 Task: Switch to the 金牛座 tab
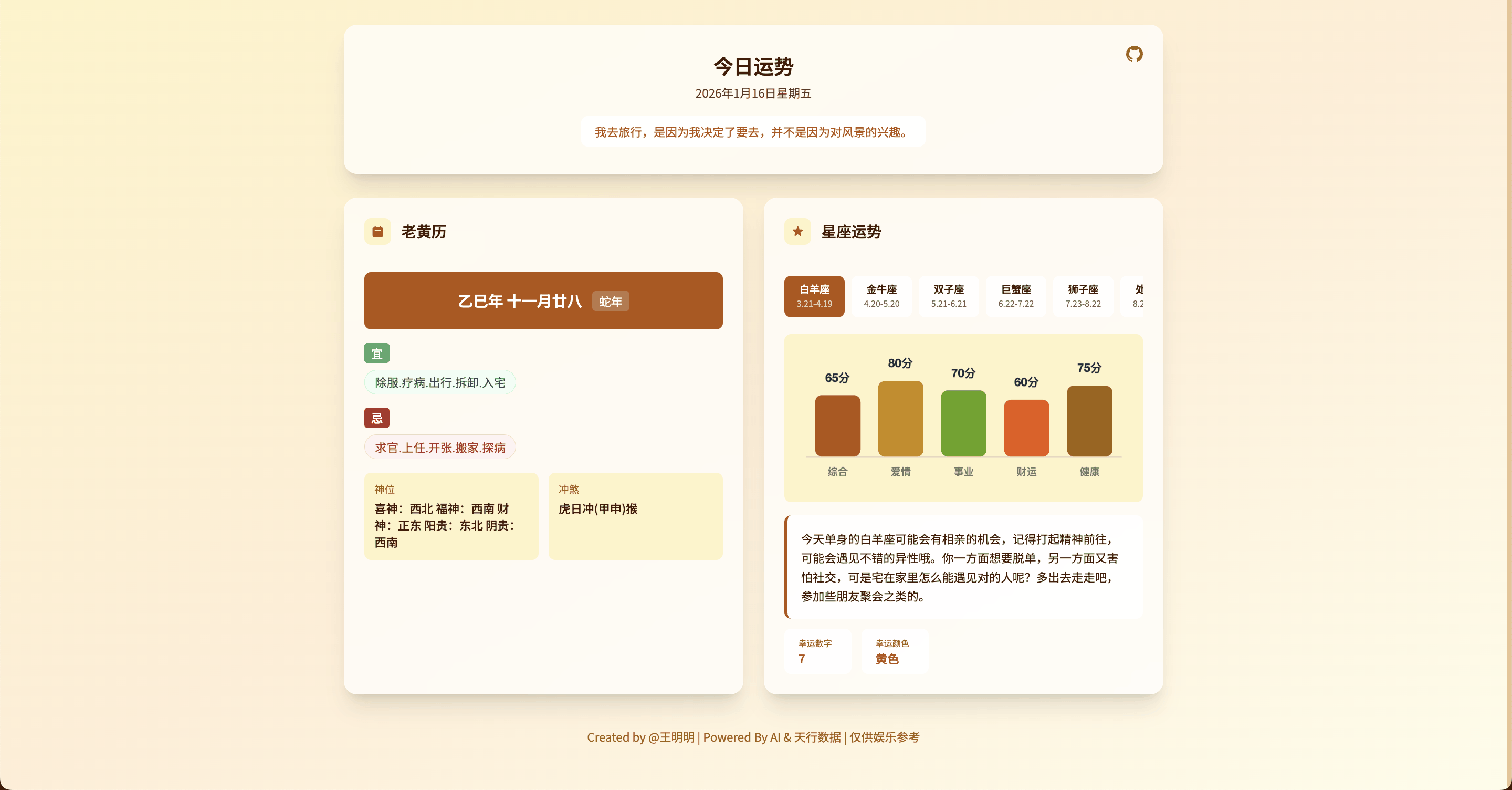pos(881,296)
